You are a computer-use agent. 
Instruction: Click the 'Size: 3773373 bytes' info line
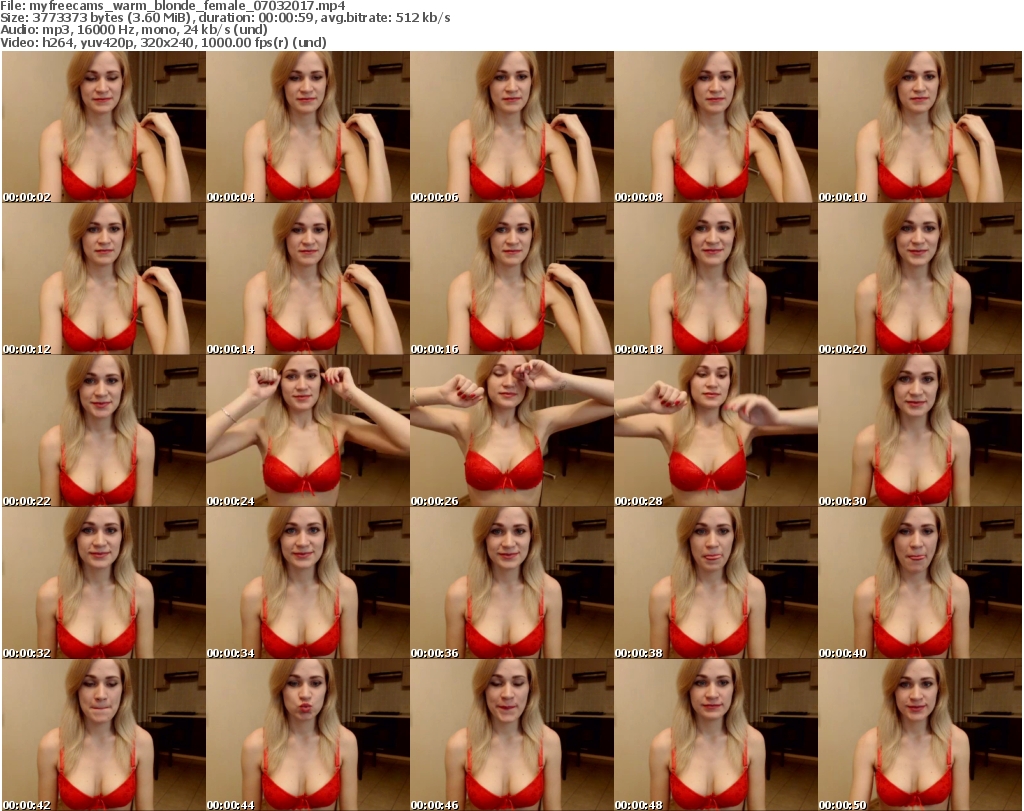coord(225,18)
